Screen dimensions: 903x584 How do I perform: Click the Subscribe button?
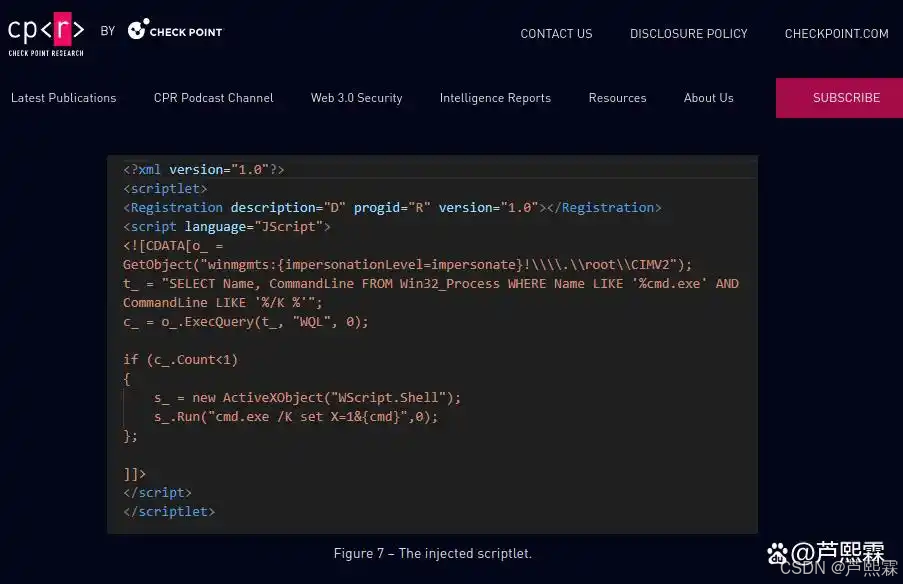pyautogui.click(x=840, y=98)
